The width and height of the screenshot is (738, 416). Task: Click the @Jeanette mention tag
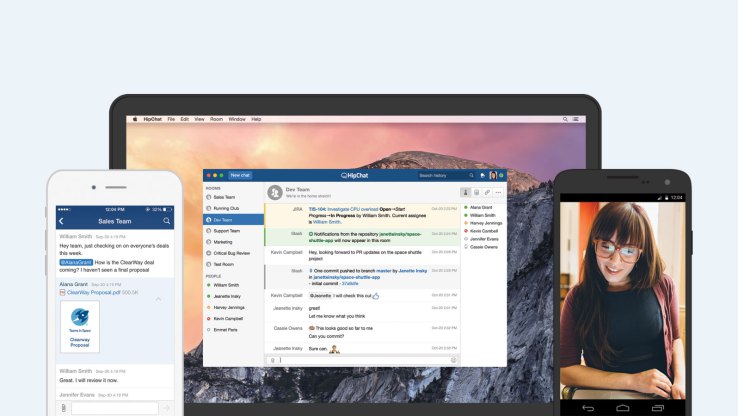pos(320,296)
